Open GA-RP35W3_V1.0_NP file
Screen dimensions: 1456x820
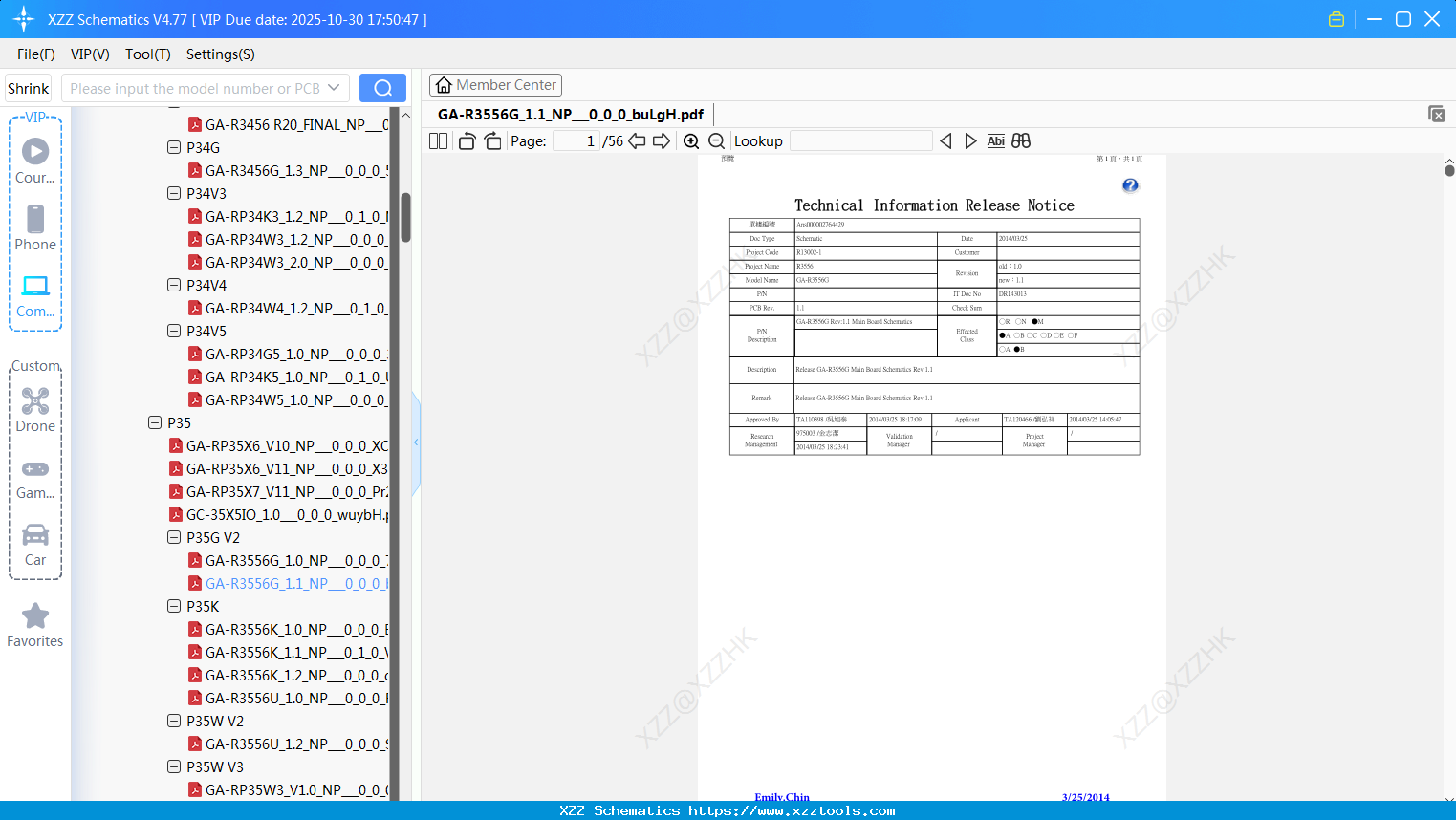click(288, 790)
